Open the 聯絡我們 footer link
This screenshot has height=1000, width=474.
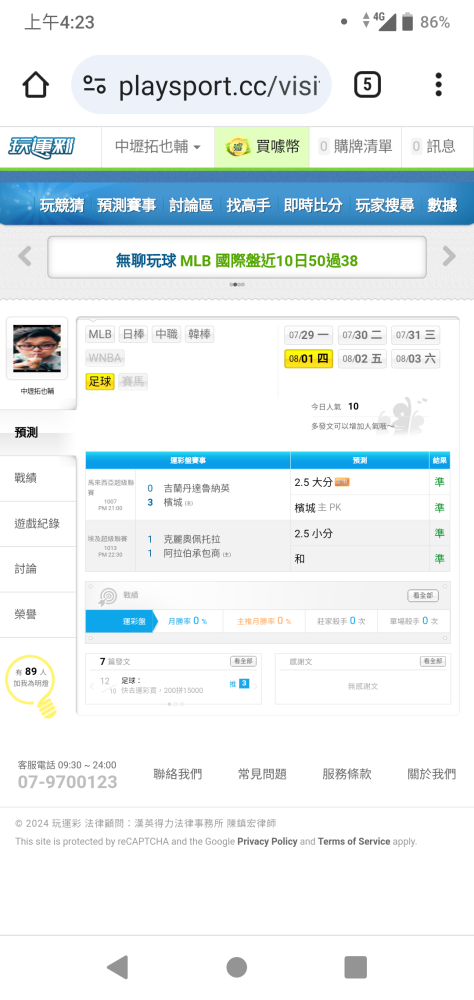178,774
